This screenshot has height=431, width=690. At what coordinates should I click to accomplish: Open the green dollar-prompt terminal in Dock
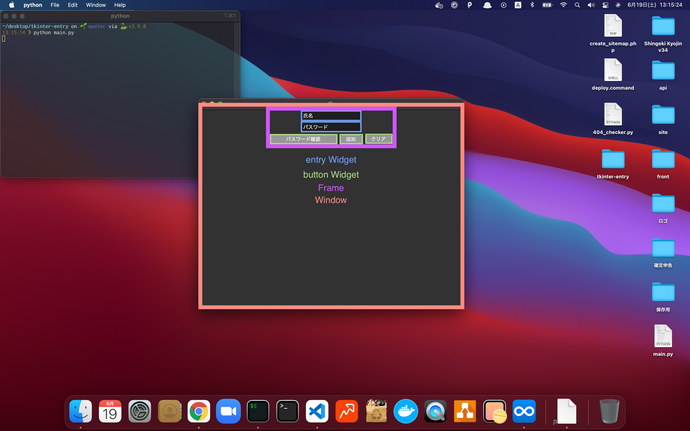click(x=258, y=411)
